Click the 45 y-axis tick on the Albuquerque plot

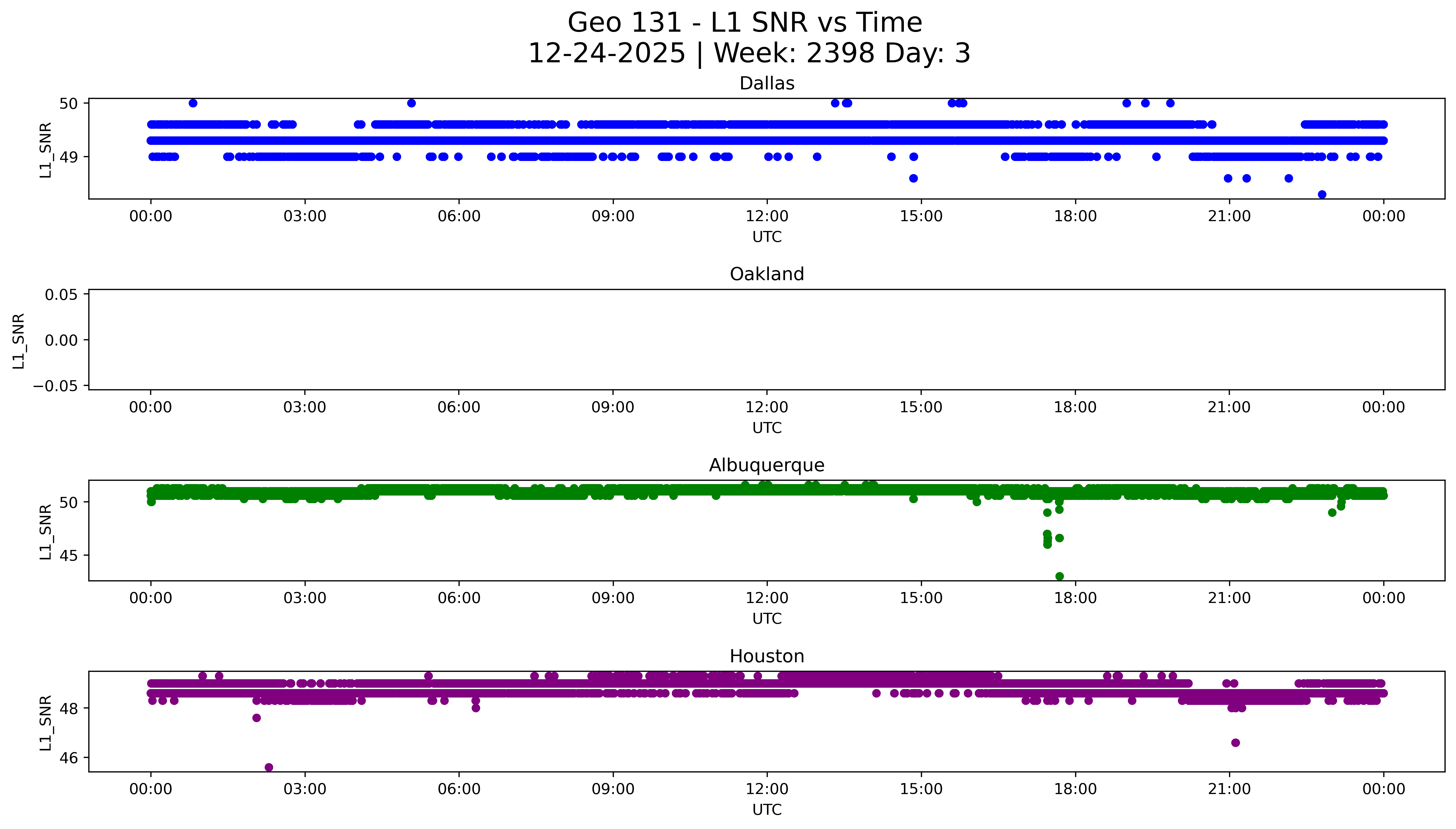[68, 555]
